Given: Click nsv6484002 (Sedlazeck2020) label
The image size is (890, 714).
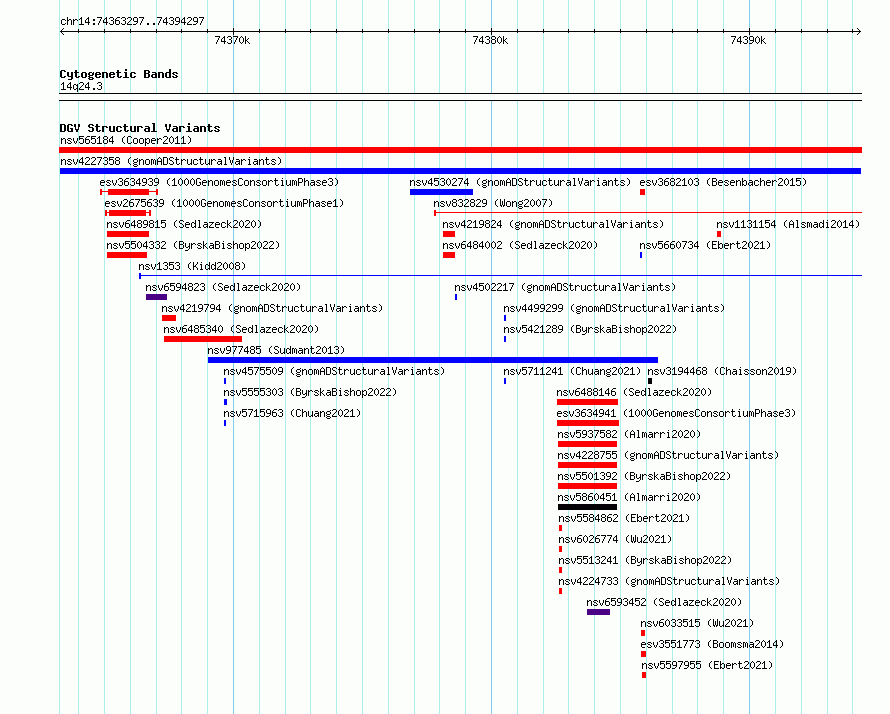Looking at the screenshot, I should tap(520, 245).
